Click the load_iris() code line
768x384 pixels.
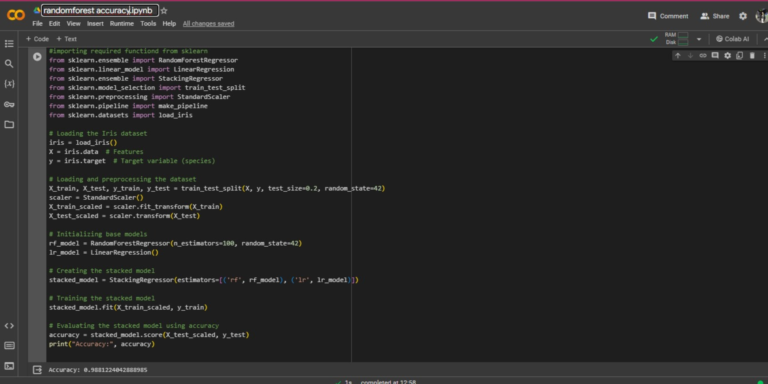83,143
